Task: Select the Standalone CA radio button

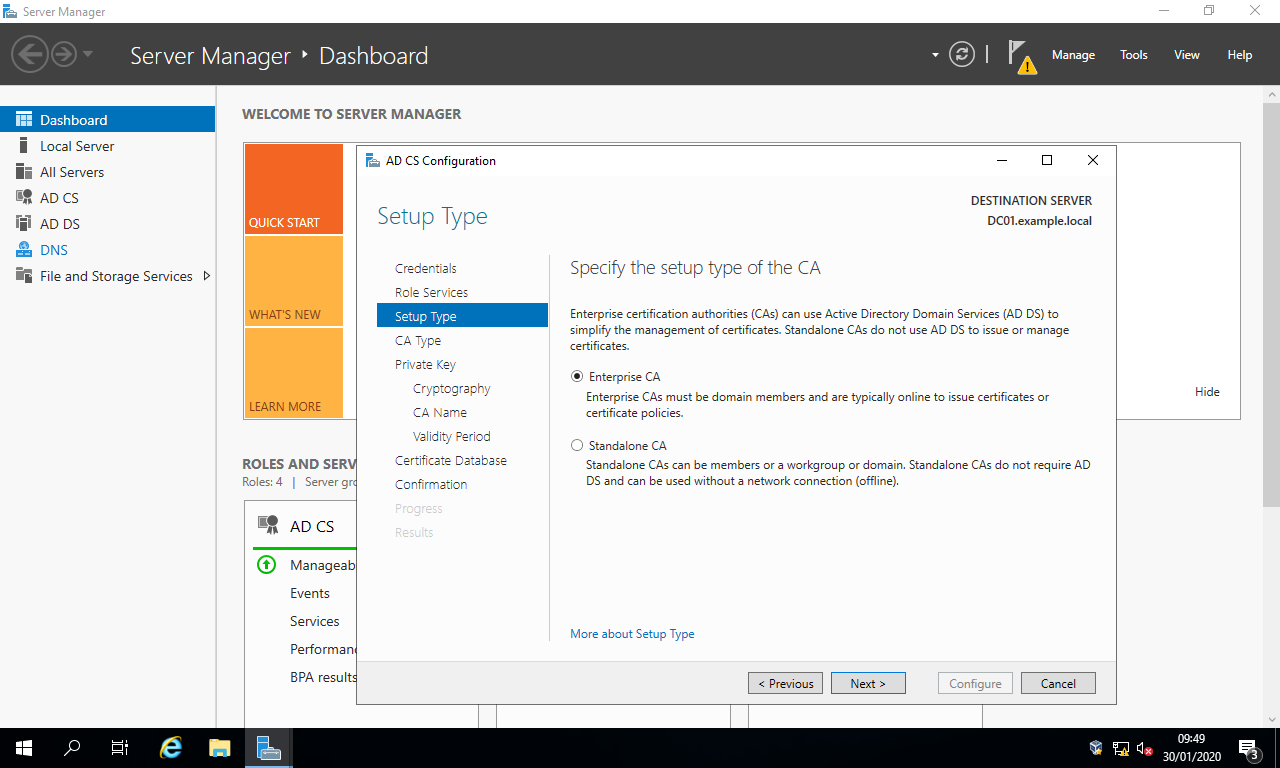Action: click(x=577, y=446)
